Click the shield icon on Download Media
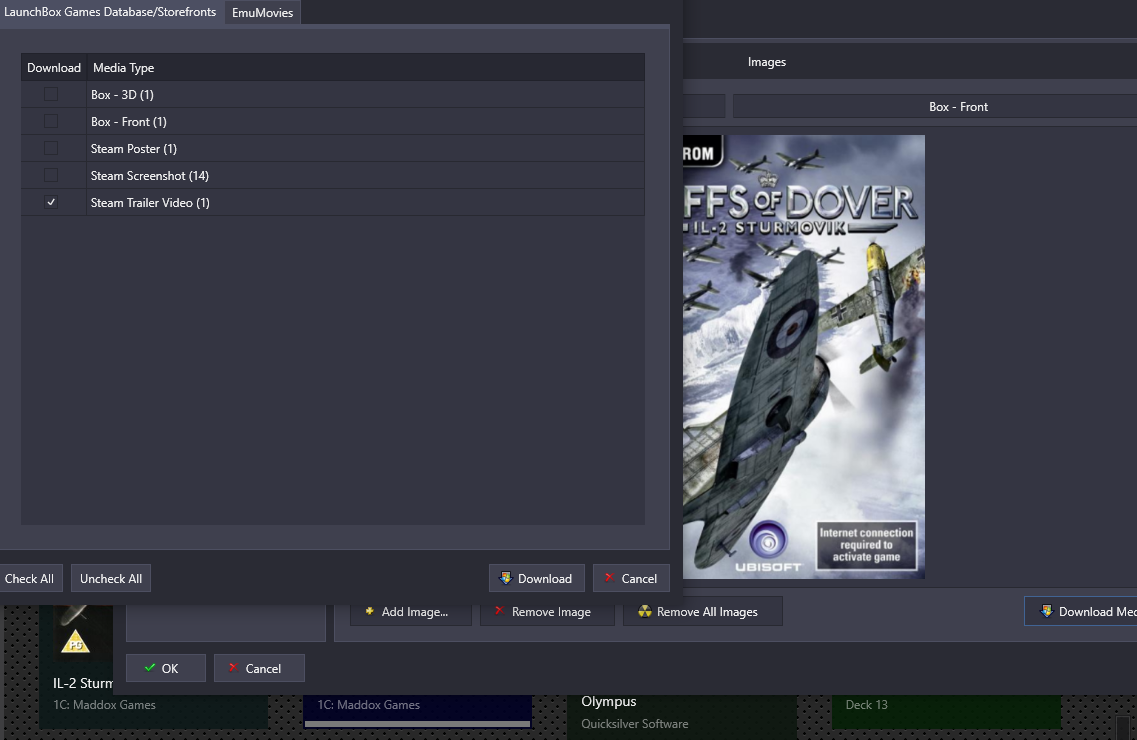The height and width of the screenshot is (740, 1137). 1046,611
